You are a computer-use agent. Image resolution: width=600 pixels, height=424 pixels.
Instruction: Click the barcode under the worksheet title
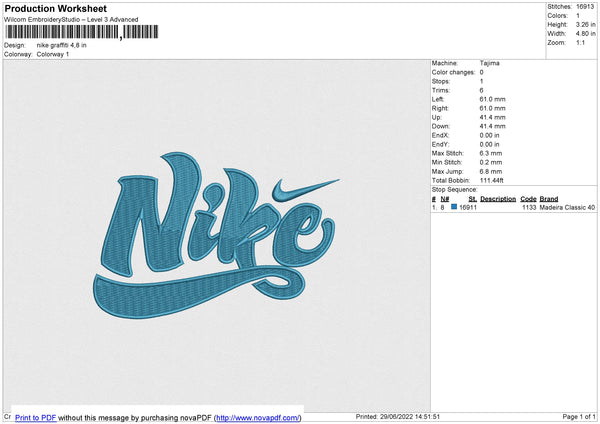point(82,32)
